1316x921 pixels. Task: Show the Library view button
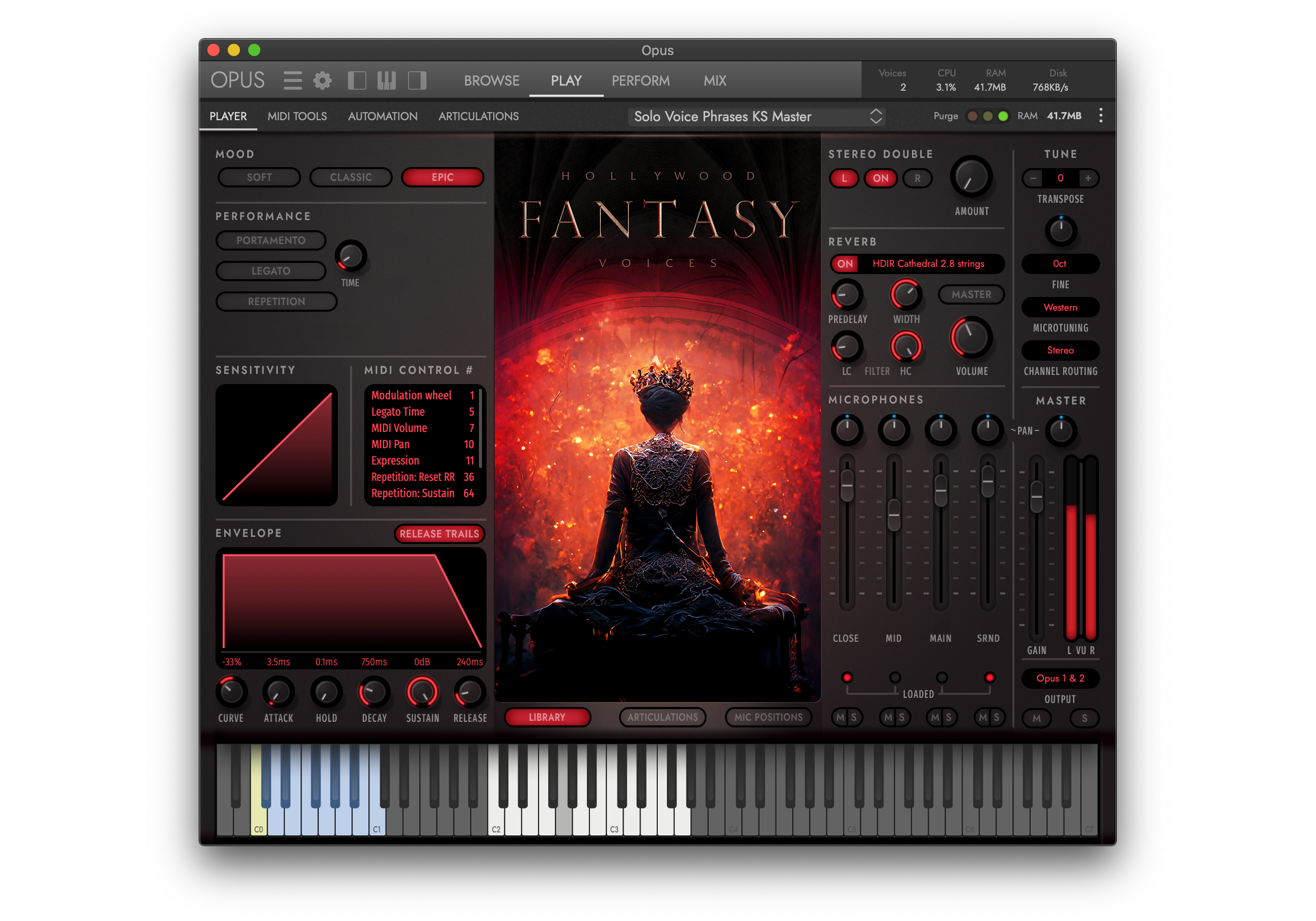pos(547,718)
